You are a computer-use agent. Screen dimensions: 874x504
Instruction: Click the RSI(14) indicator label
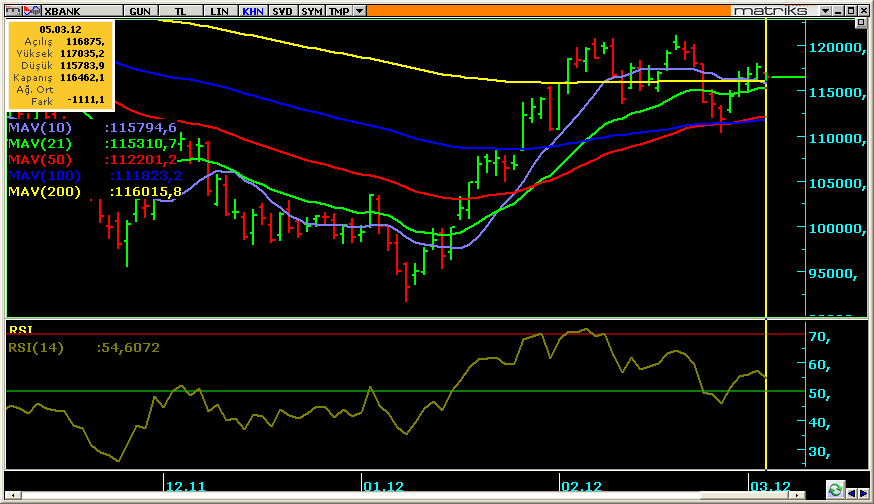(x=36, y=348)
